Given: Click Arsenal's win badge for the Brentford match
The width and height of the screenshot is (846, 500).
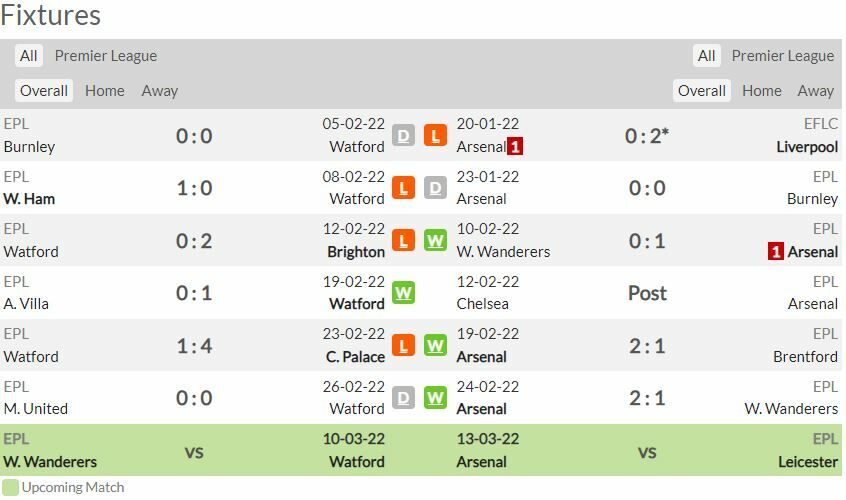Looking at the screenshot, I should tap(435, 345).
